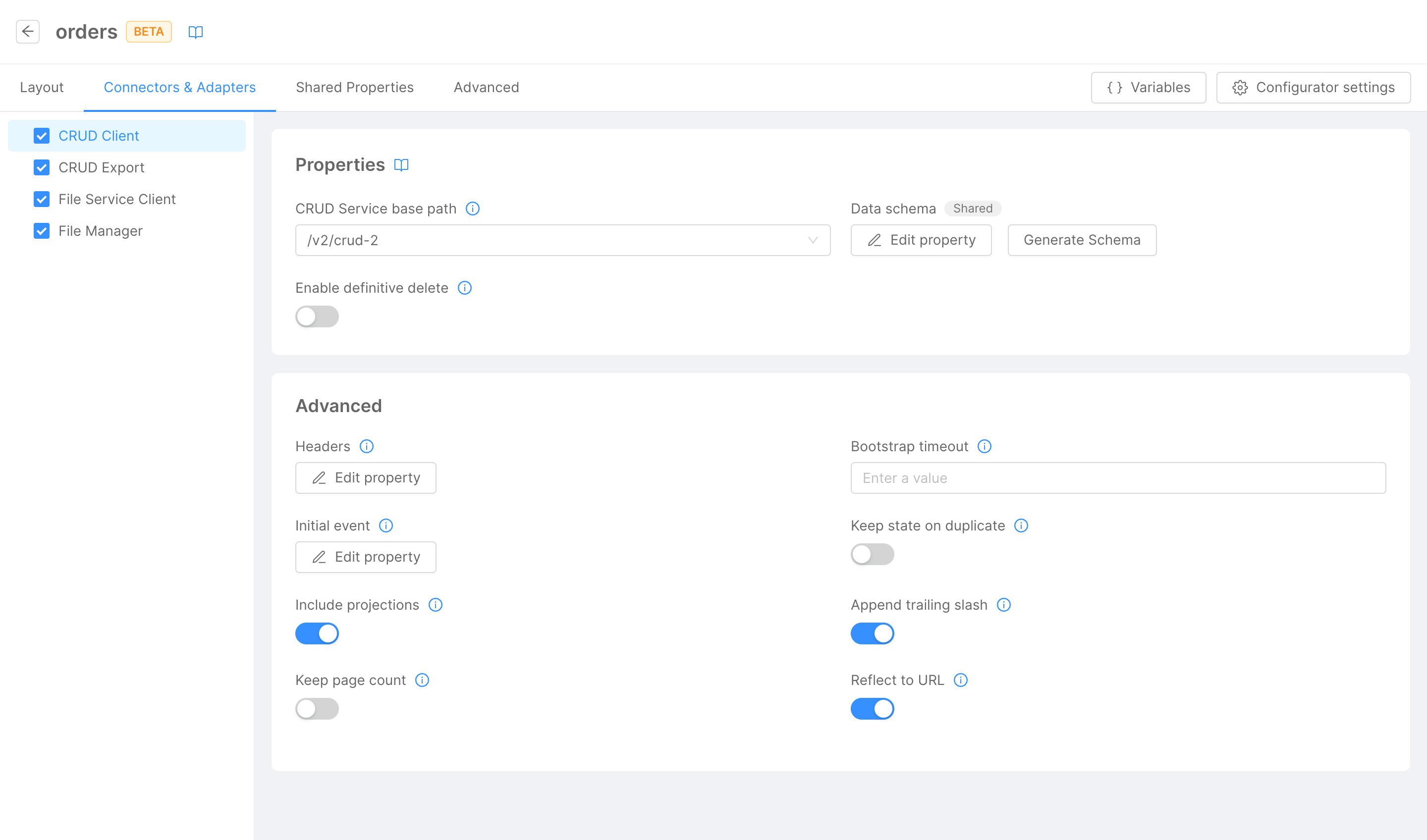
Task: Click the info icon beside CRUD Service base path
Action: pyautogui.click(x=473, y=209)
